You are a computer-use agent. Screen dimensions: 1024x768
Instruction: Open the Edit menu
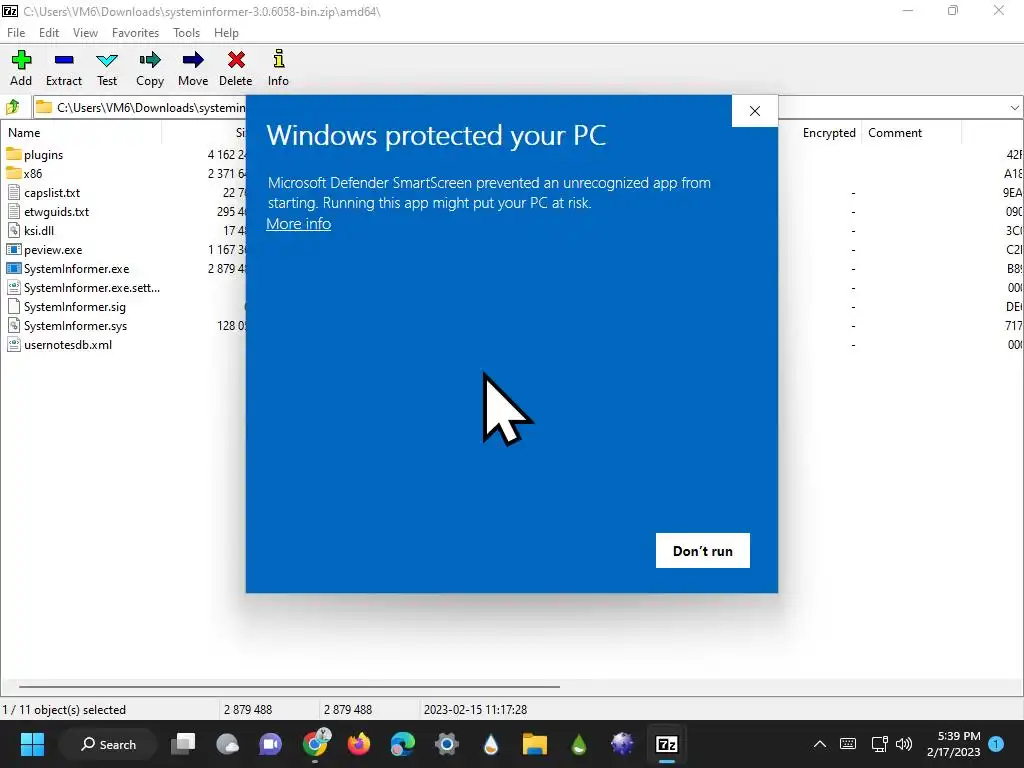pyautogui.click(x=49, y=33)
